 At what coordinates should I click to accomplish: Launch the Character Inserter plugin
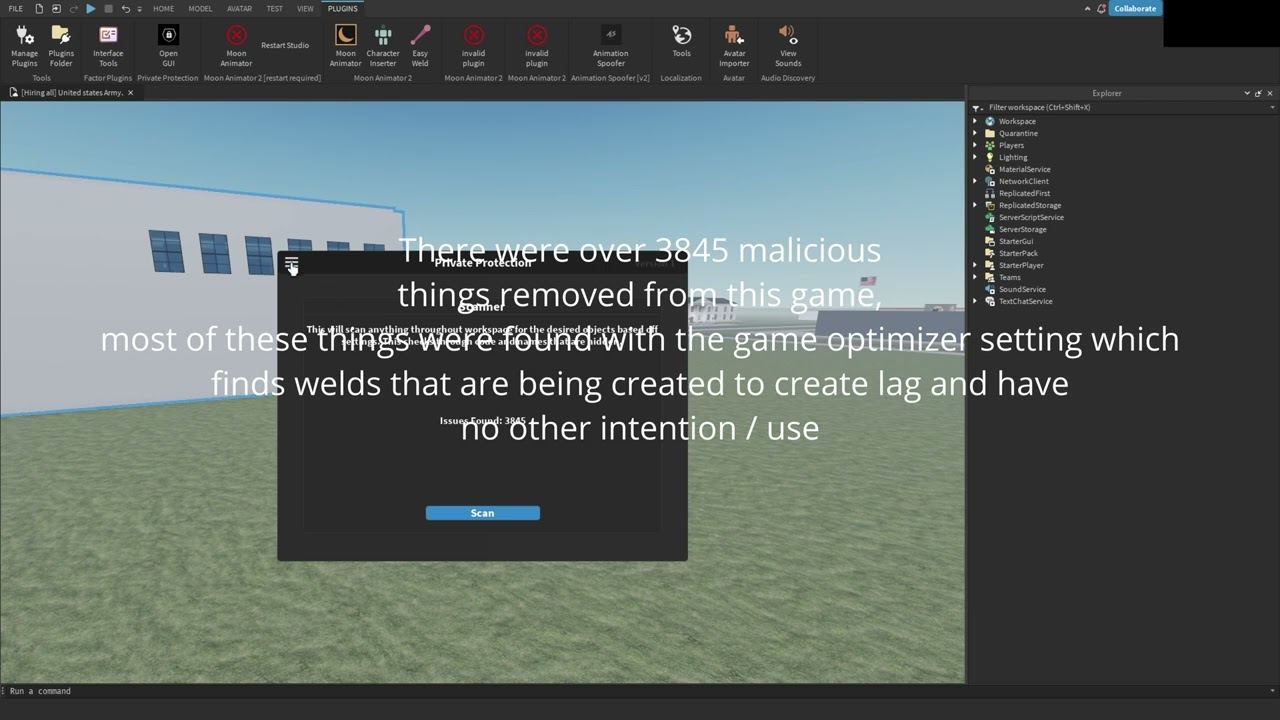tap(383, 46)
